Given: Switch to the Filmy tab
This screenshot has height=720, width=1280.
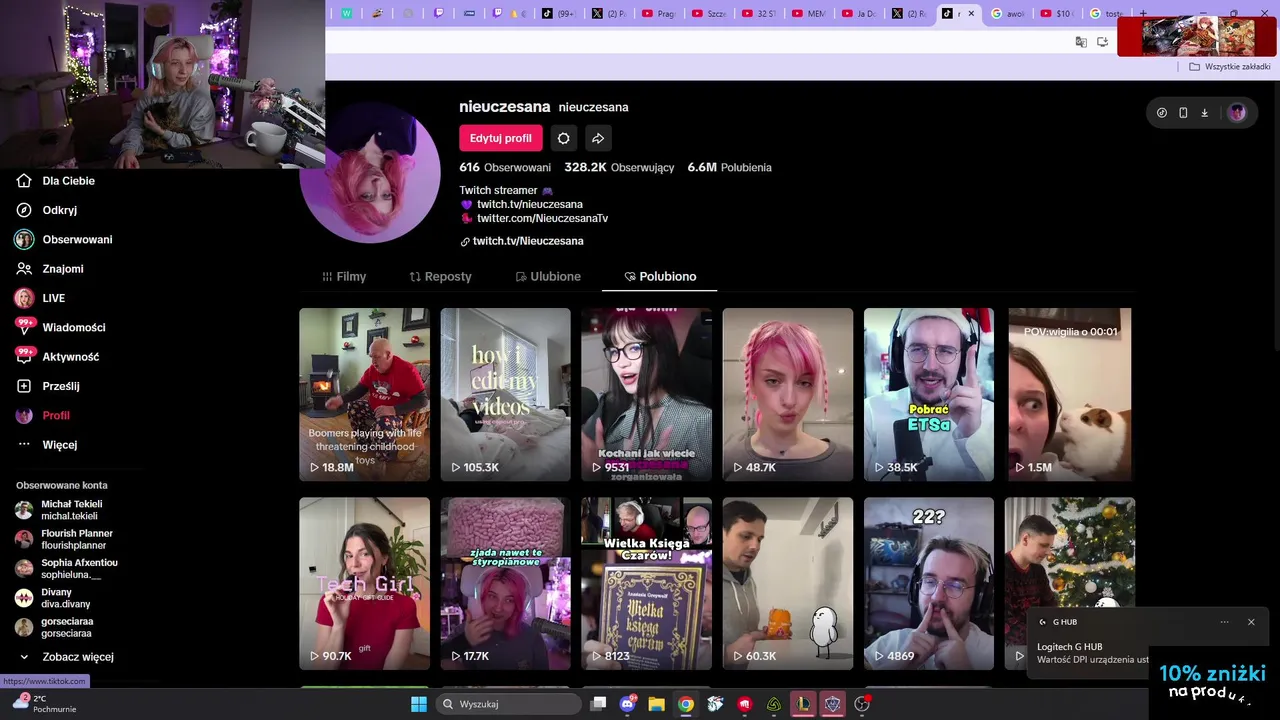Looking at the screenshot, I should 344,277.
